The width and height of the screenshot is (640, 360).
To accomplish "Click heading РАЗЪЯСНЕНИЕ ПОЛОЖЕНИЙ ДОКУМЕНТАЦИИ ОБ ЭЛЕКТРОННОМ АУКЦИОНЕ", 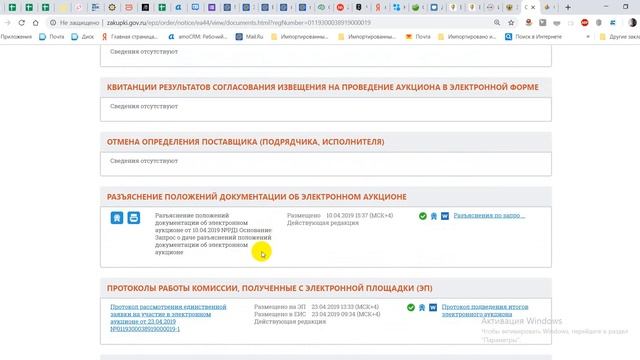I will pos(257,197).
